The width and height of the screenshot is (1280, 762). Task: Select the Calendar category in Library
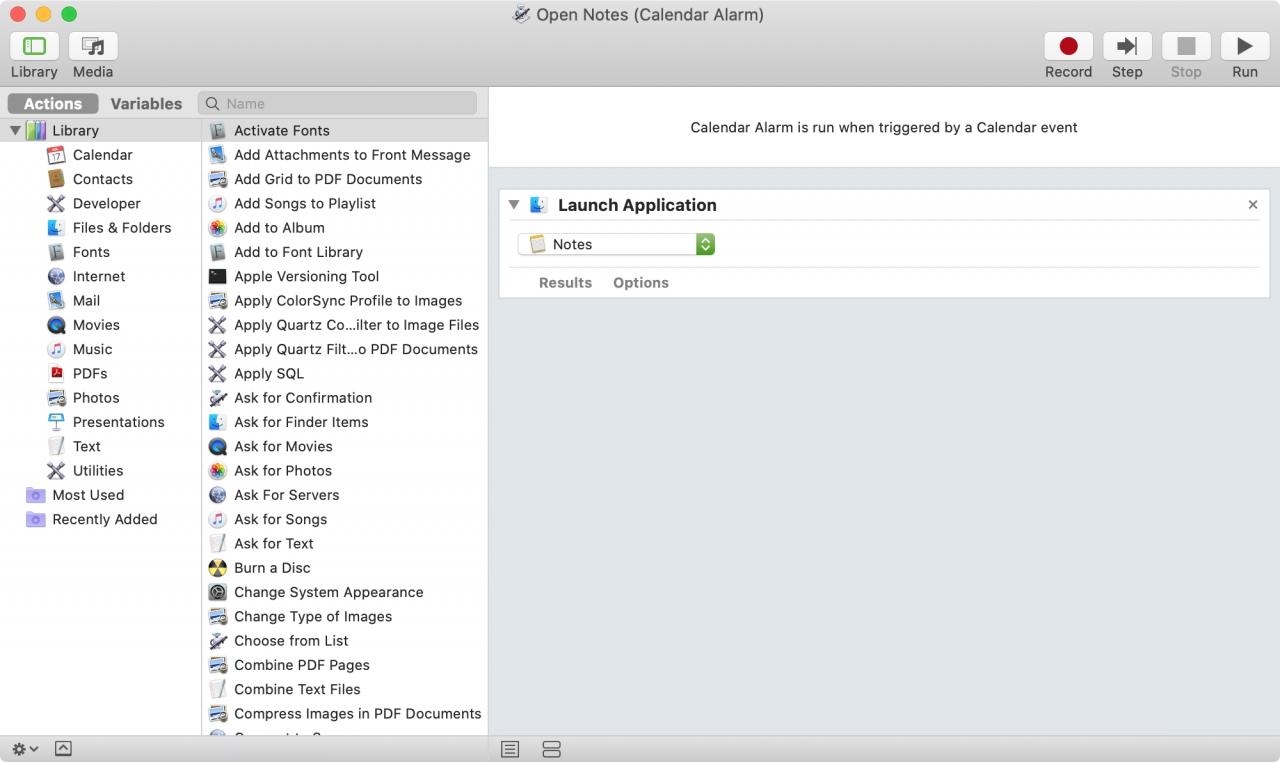(102, 155)
